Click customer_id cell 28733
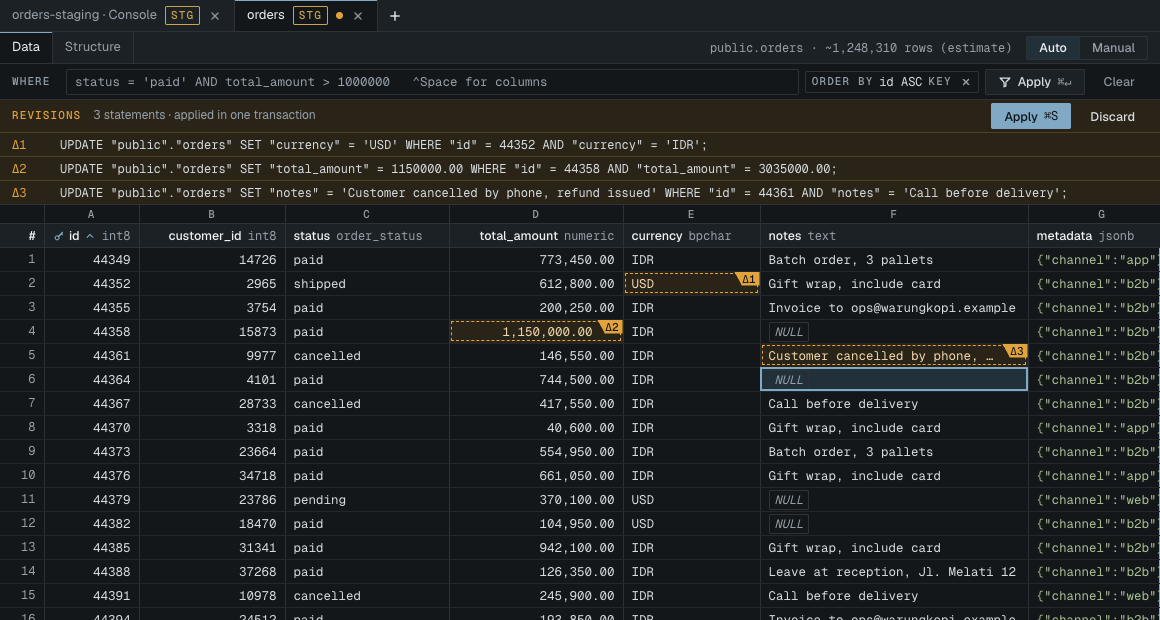1160x620 pixels. (212, 404)
